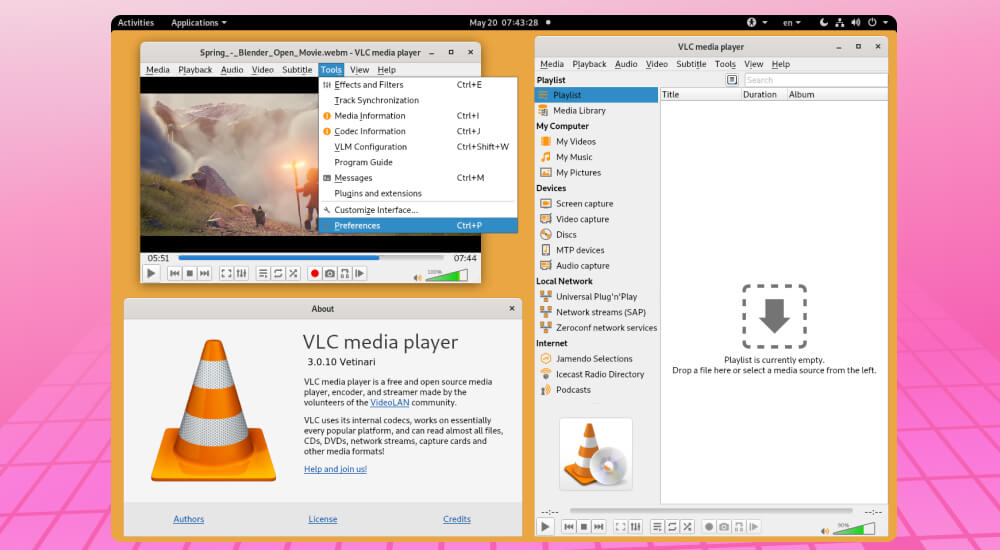Mute the speaker icon in the Spring movie window
The width and height of the screenshot is (1000, 550).
tap(417, 278)
